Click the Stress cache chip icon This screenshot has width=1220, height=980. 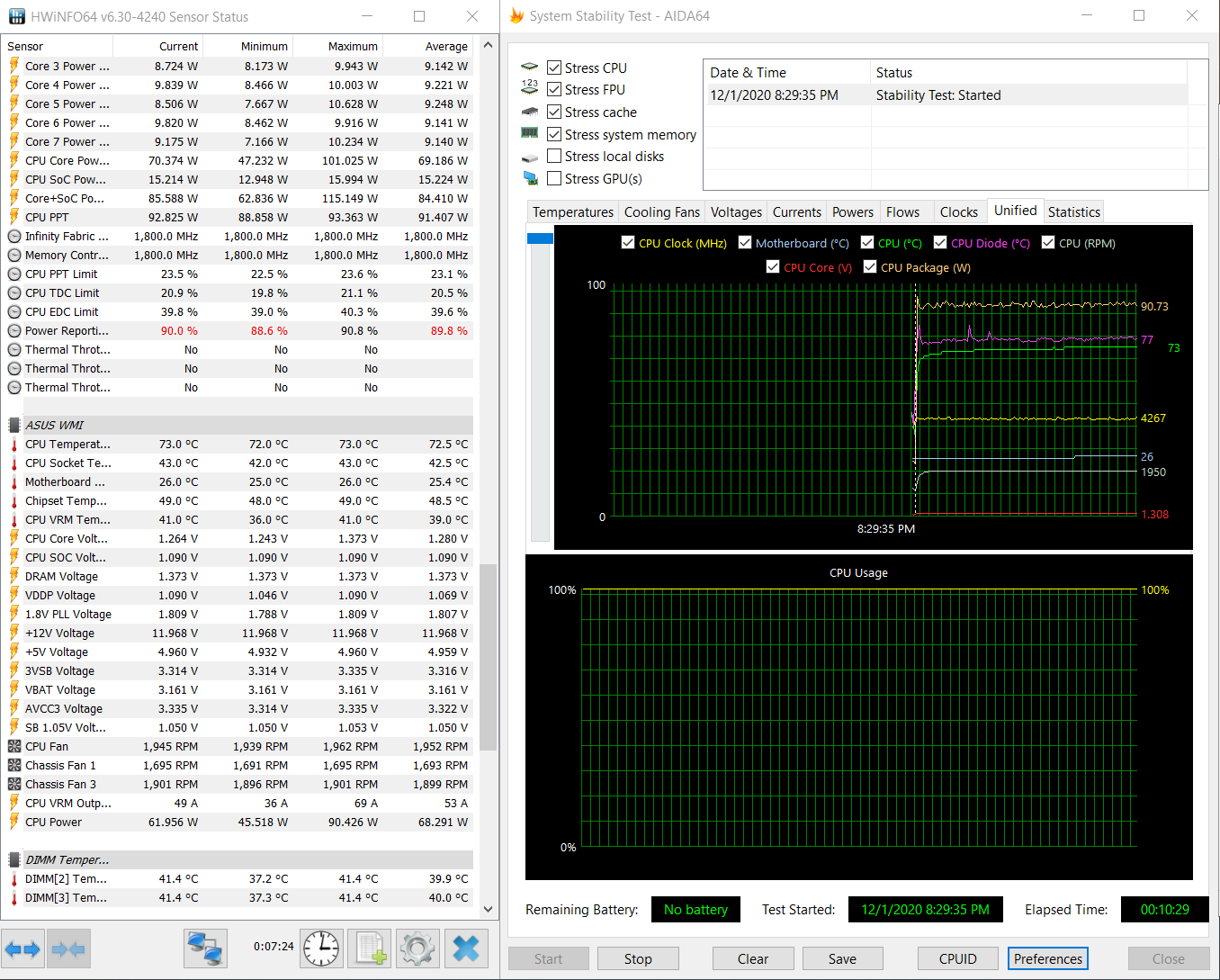pos(529,112)
